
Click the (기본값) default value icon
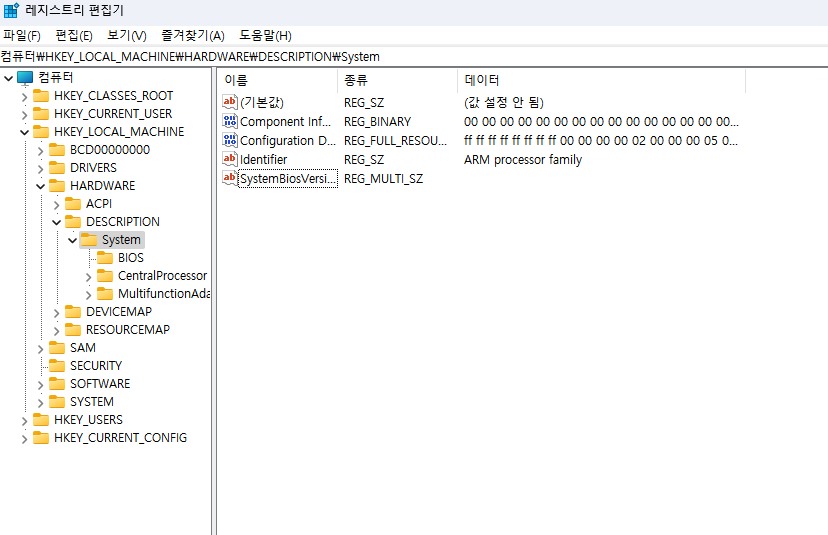[x=230, y=102]
